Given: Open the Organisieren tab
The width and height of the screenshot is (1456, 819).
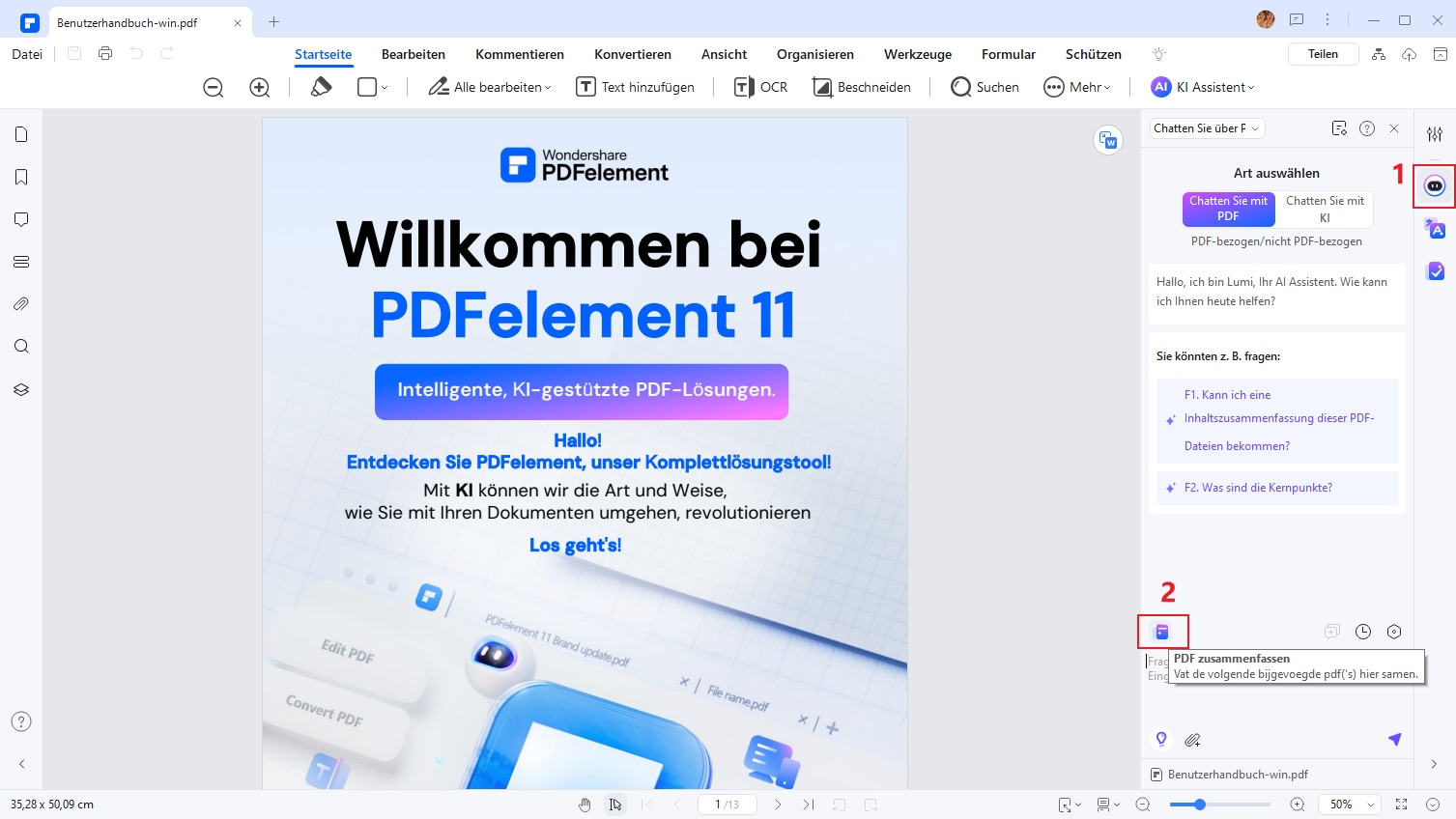Looking at the screenshot, I should coord(815,54).
